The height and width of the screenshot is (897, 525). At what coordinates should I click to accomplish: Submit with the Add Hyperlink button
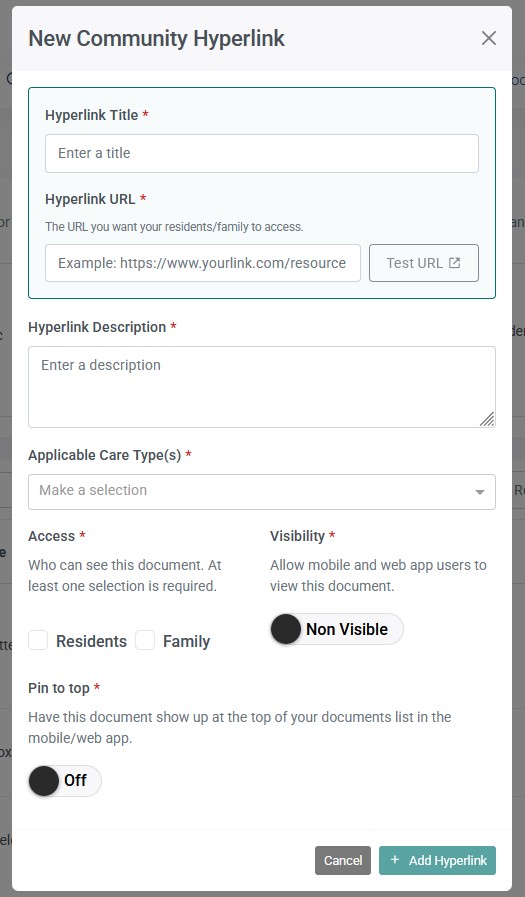(x=438, y=860)
